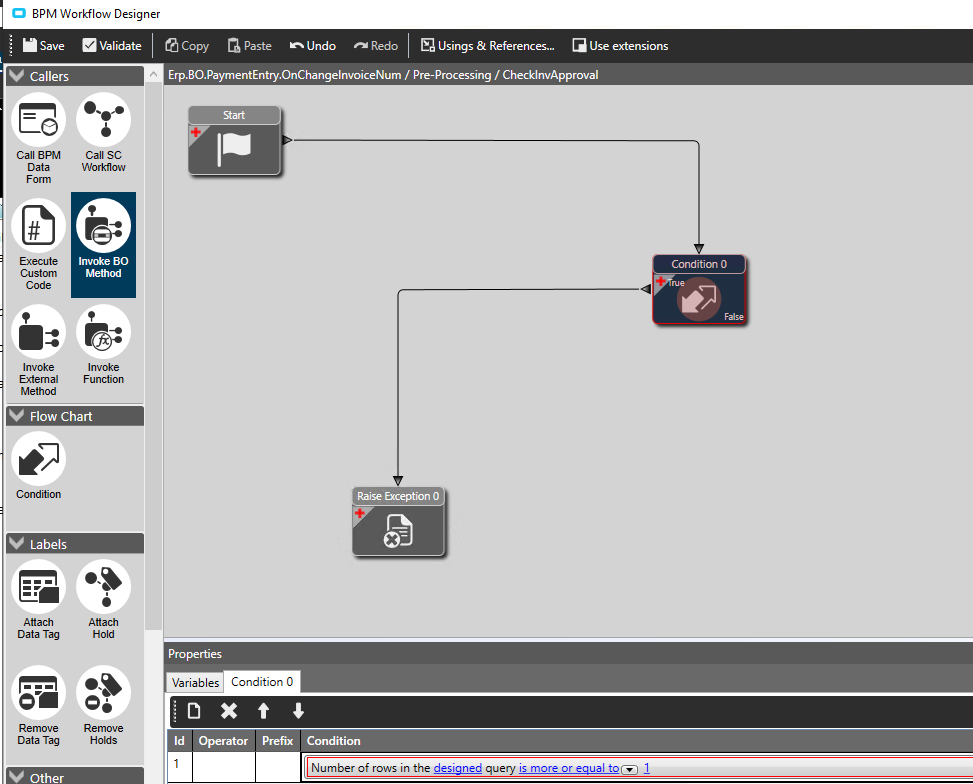The image size is (973, 784).
Task: Delete the selected condition row
Action: pyautogui.click(x=229, y=711)
